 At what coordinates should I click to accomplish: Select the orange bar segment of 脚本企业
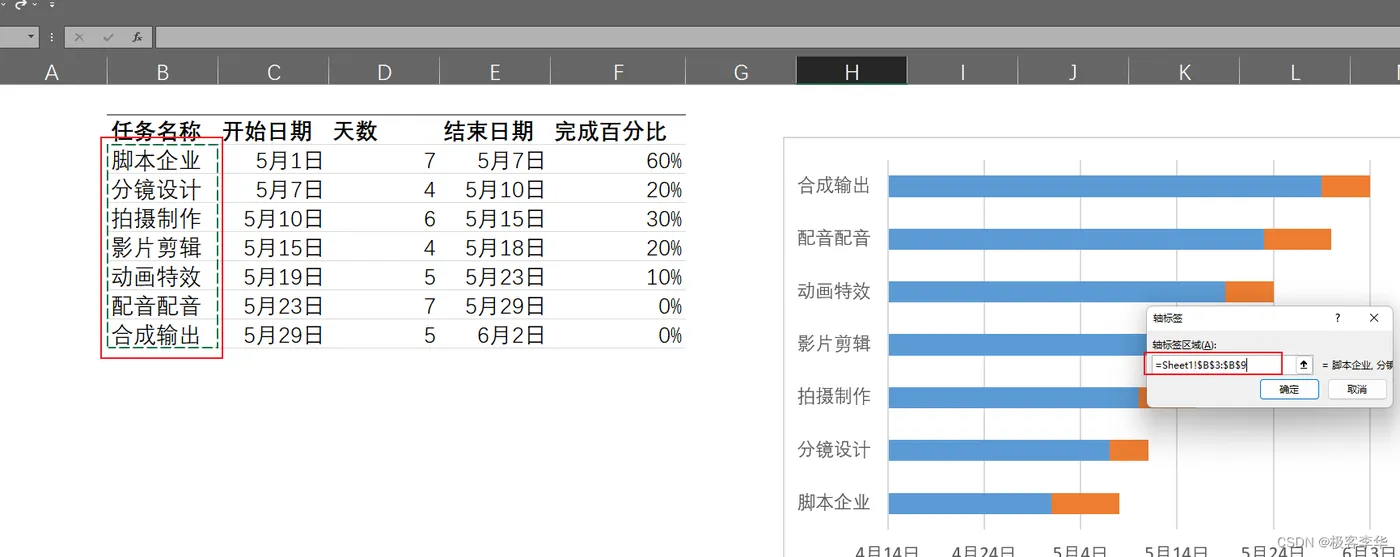click(1085, 503)
